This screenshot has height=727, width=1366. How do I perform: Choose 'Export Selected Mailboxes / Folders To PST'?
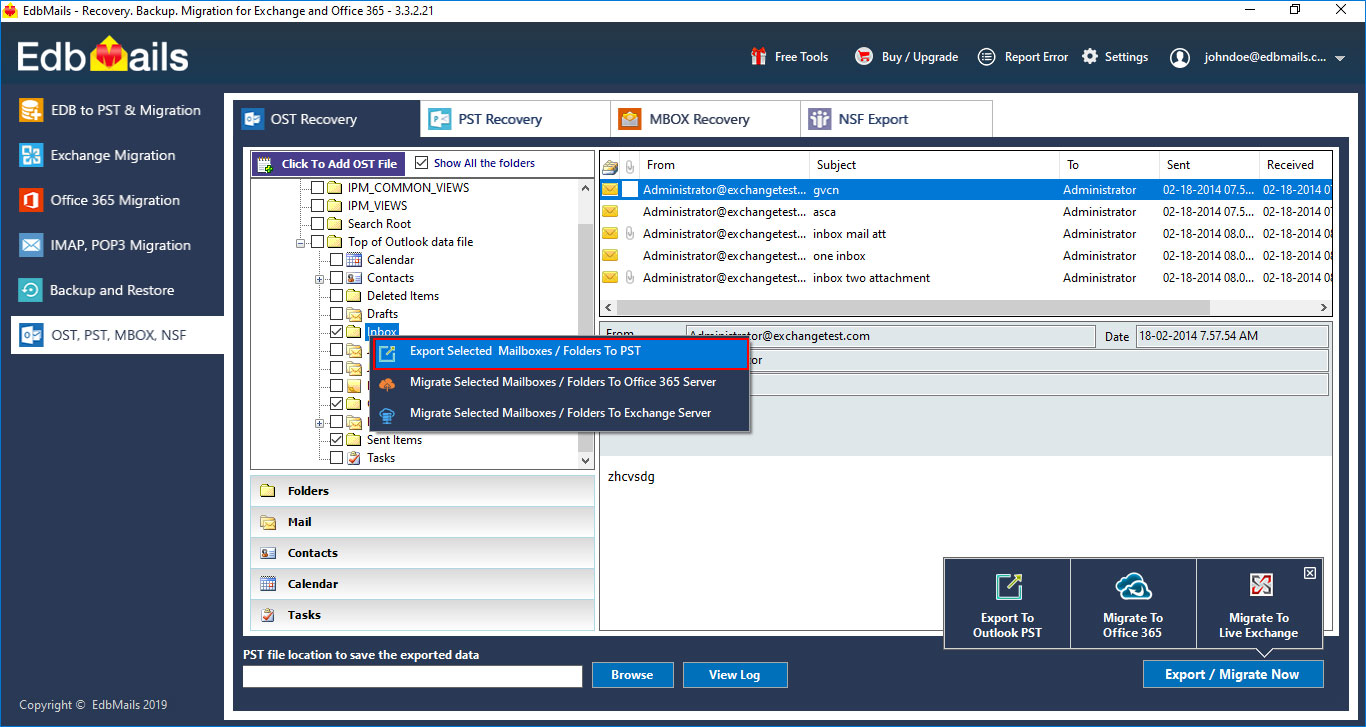pos(560,352)
